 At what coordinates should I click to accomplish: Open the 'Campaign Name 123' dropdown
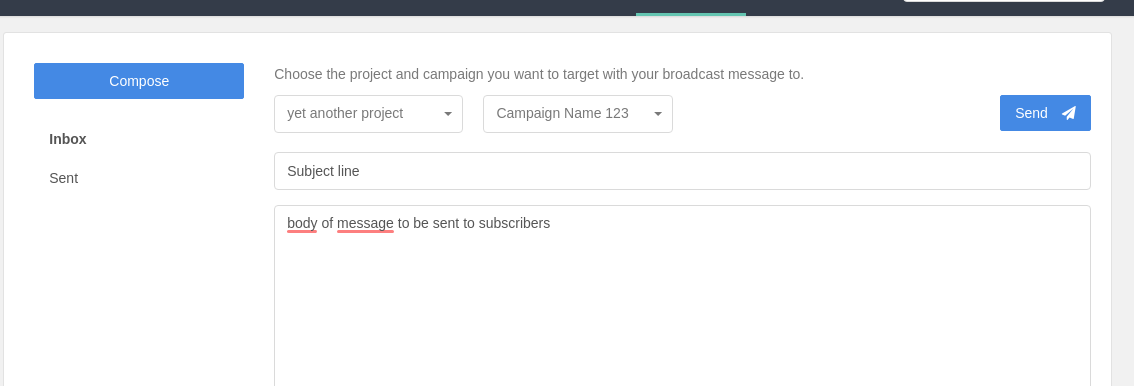tap(578, 114)
